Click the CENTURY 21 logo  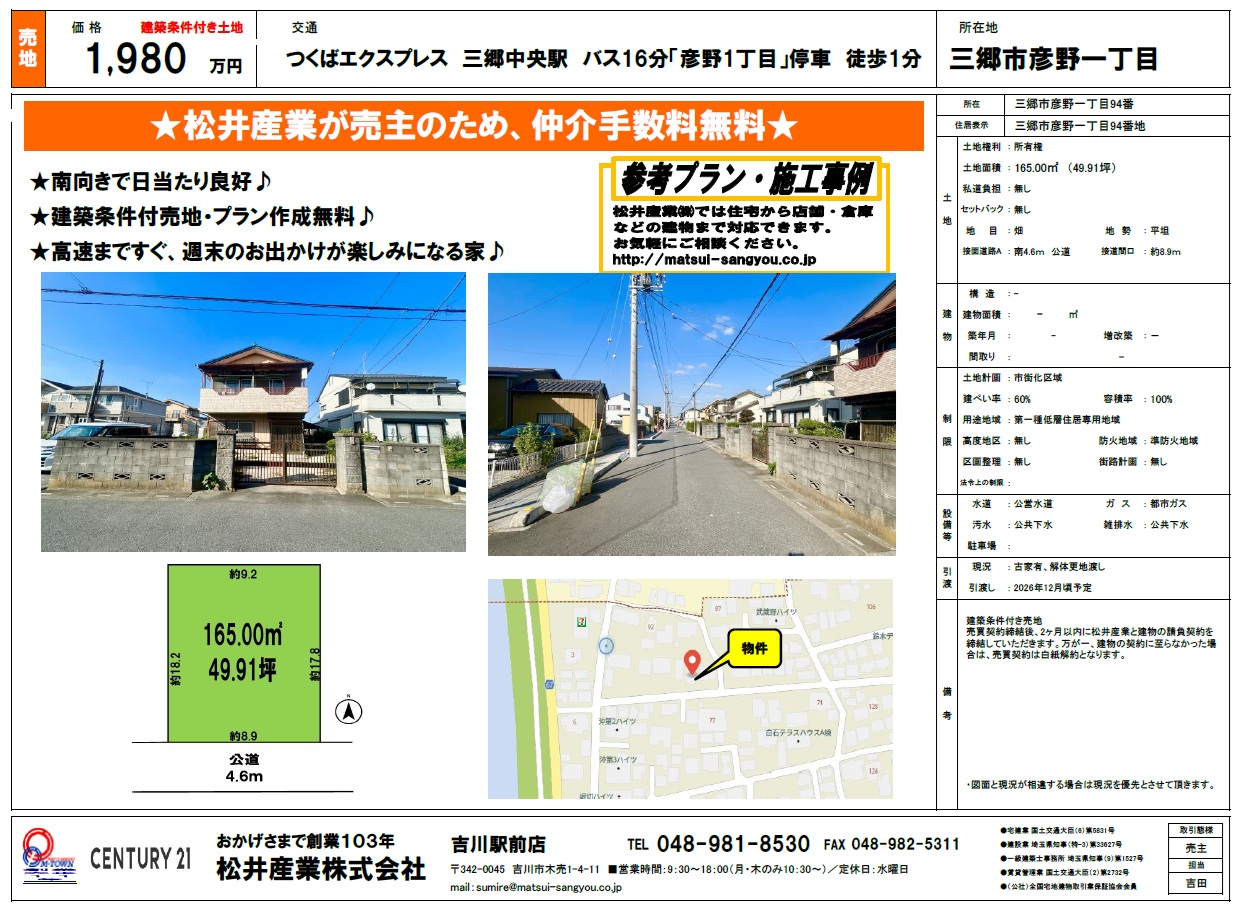coord(141,857)
